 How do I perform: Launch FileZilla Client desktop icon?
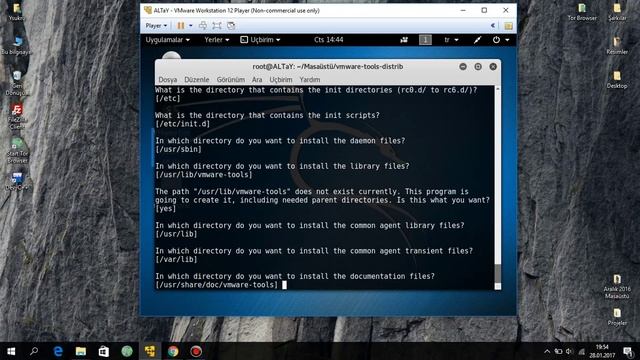17,117
